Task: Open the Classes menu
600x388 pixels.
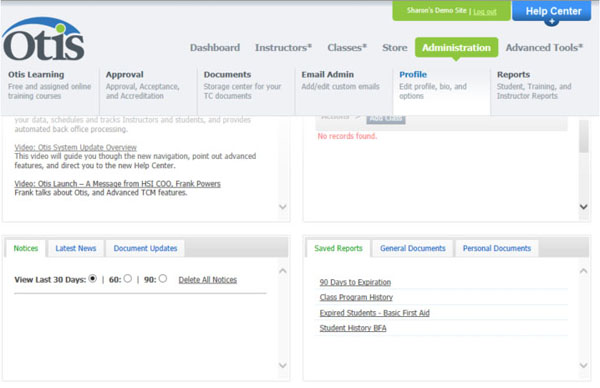Action: (x=347, y=47)
